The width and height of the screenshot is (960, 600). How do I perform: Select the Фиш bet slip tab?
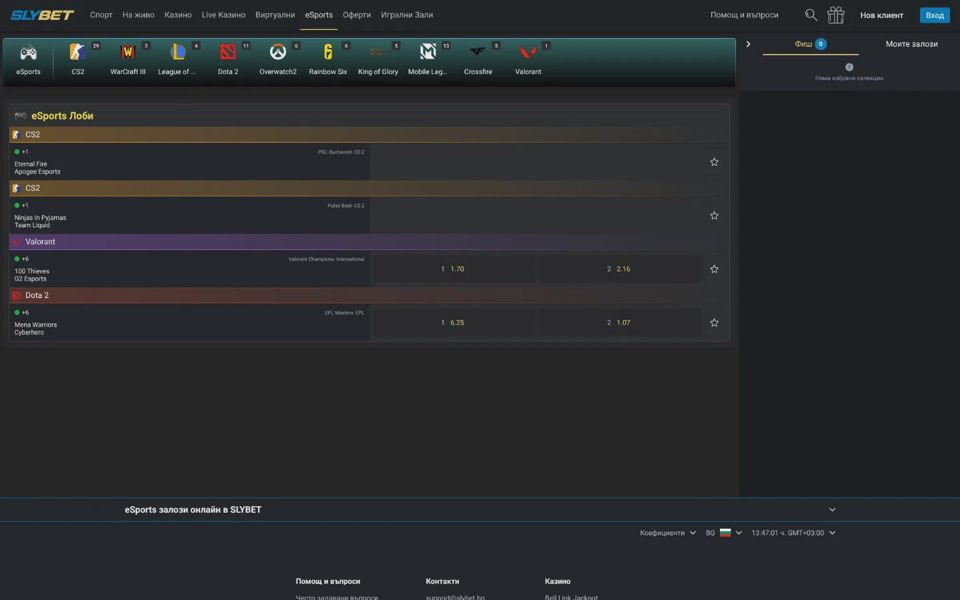(811, 44)
